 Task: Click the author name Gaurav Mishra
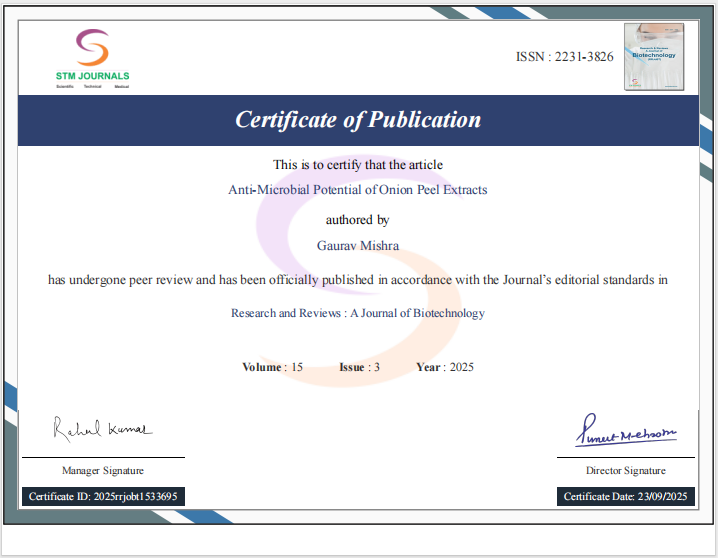click(x=358, y=245)
